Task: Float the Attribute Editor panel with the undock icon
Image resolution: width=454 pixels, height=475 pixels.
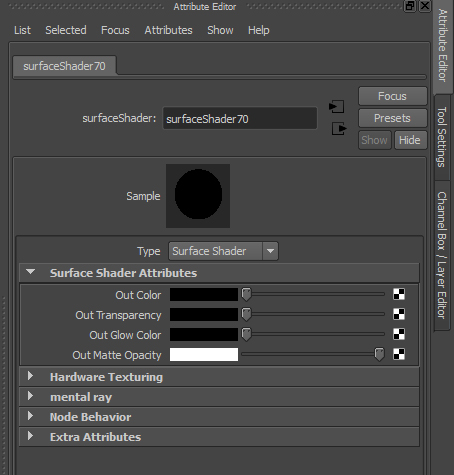Action: (x=410, y=6)
